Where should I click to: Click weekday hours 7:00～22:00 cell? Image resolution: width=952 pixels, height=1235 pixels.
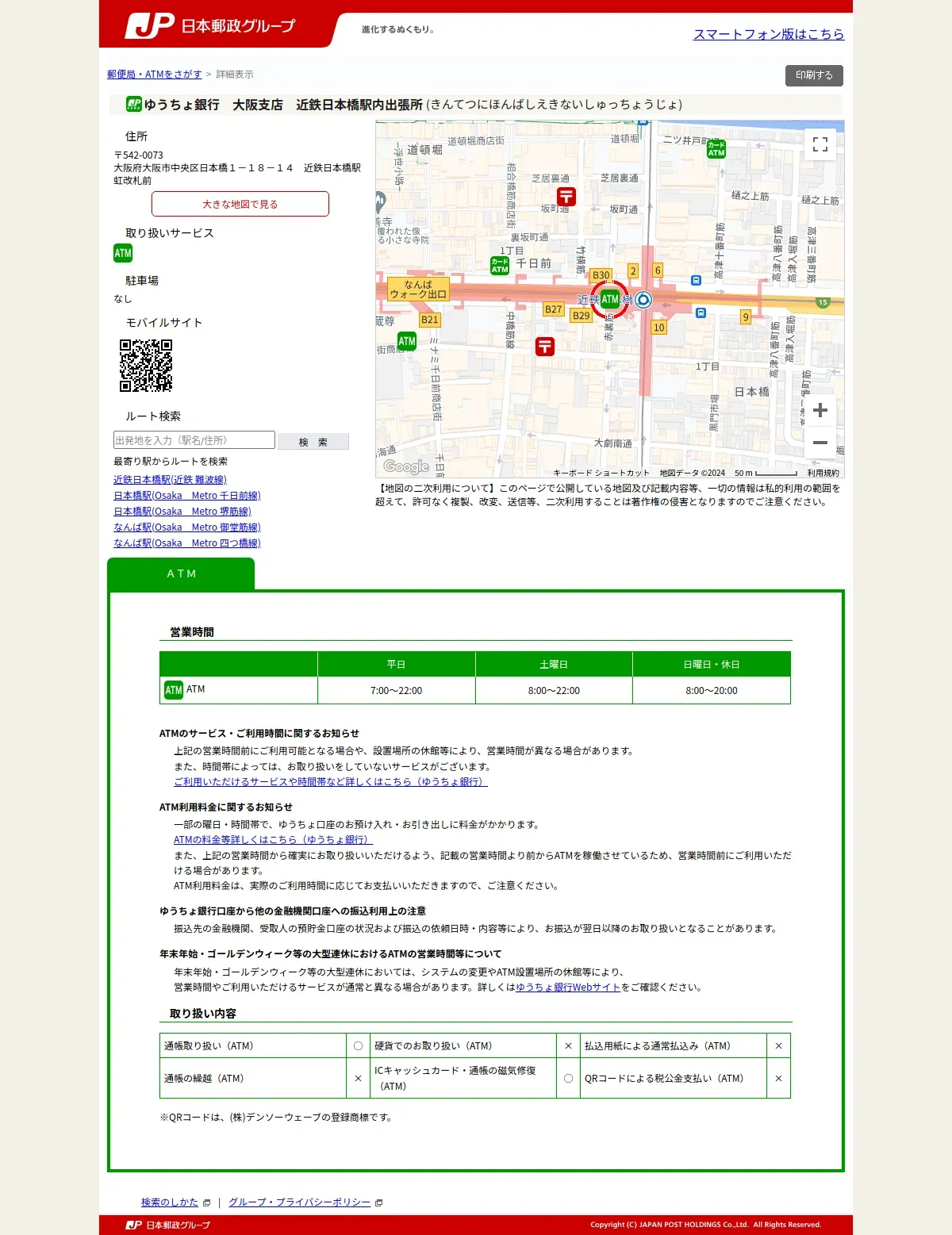coord(397,690)
